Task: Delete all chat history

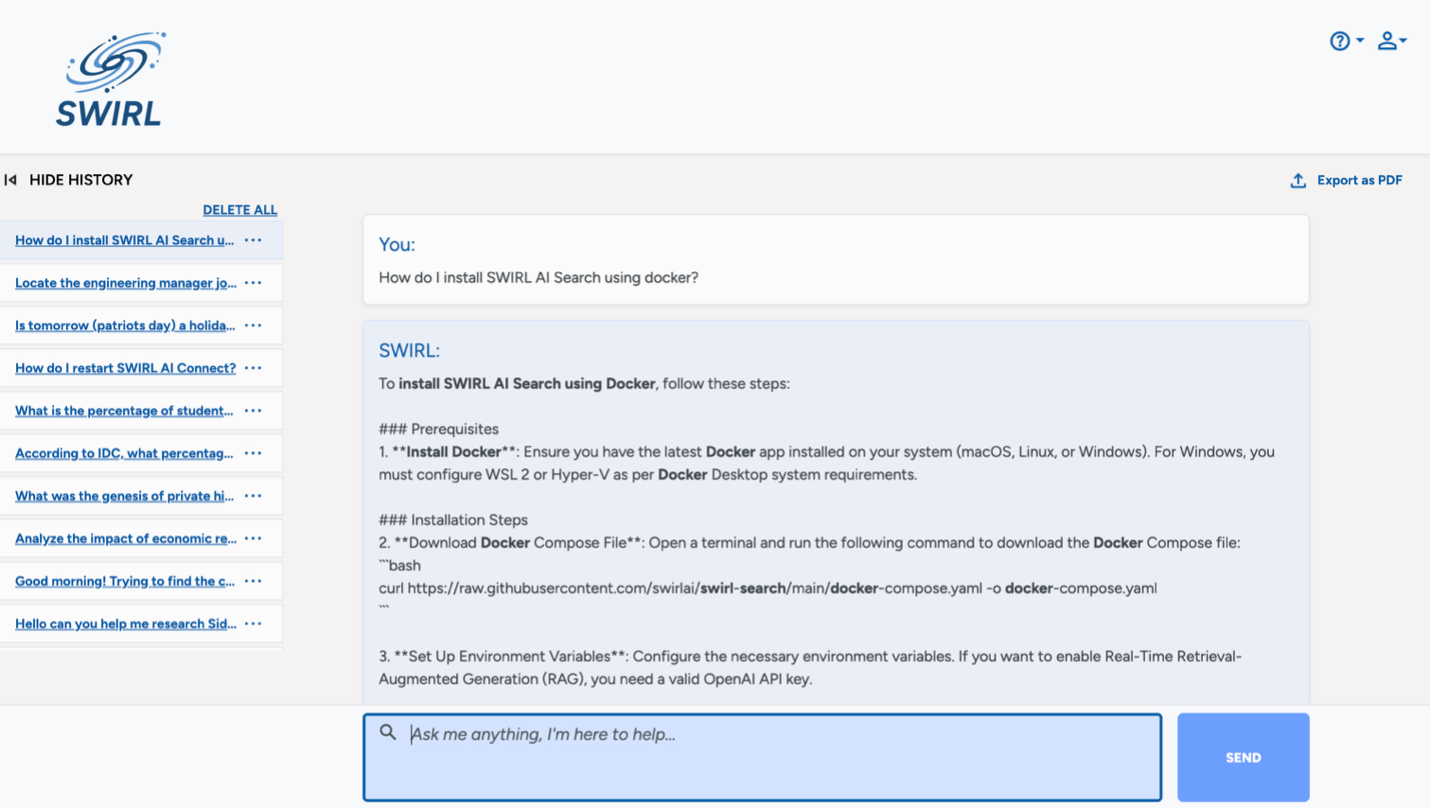Action: [x=240, y=210]
